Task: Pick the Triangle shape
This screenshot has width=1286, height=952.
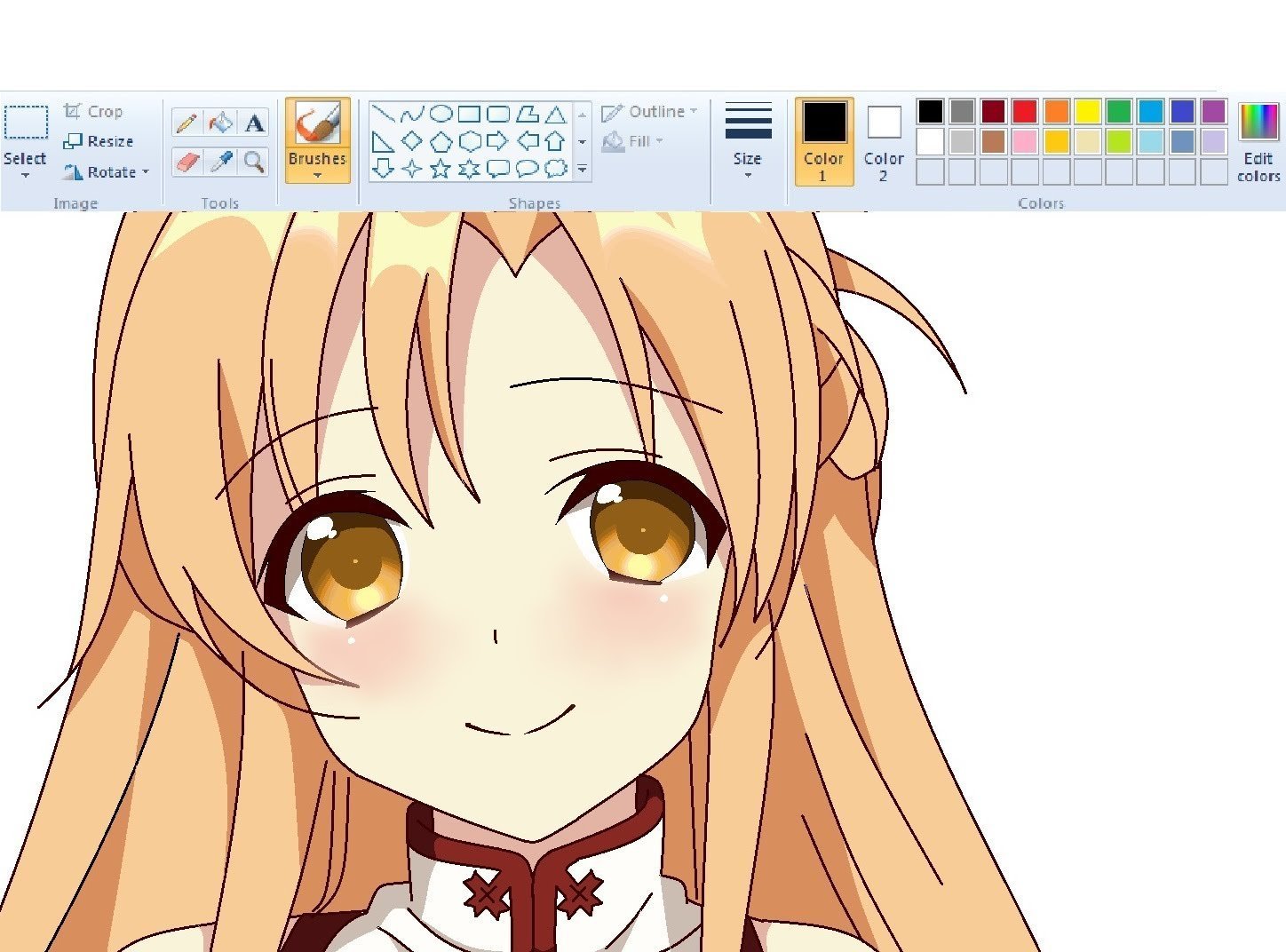Action: pos(556,114)
